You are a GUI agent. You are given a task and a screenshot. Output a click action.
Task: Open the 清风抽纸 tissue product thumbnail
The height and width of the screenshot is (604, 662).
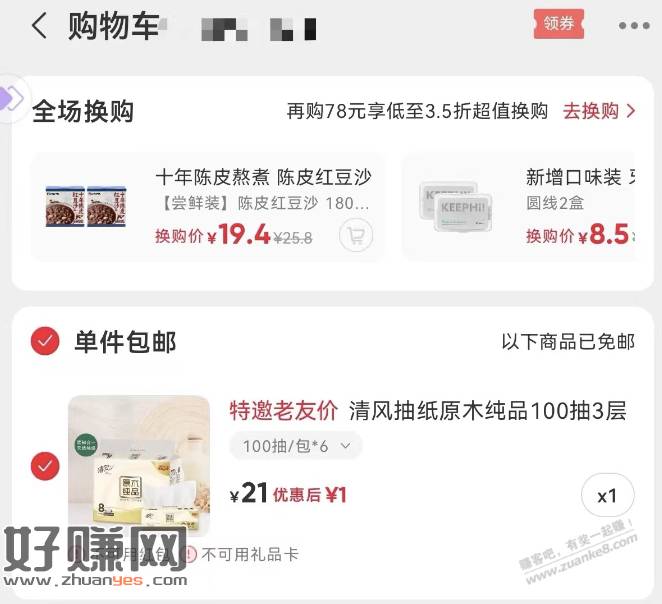point(139,466)
